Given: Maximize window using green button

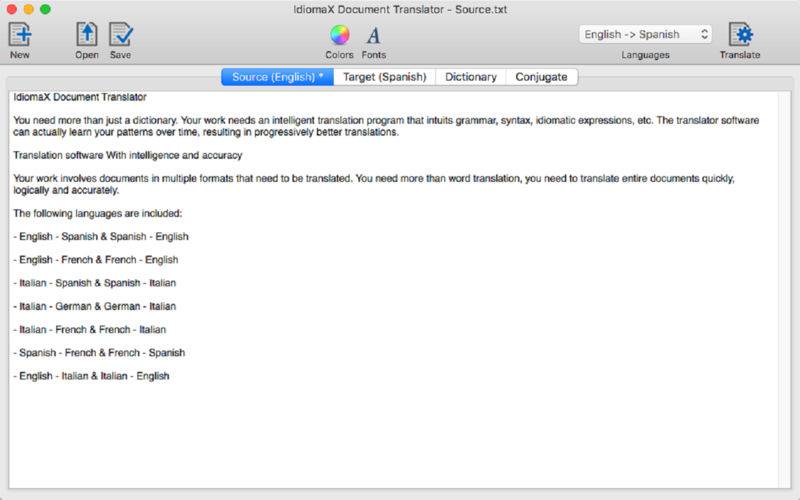Looking at the screenshot, I should (x=45, y=9).
